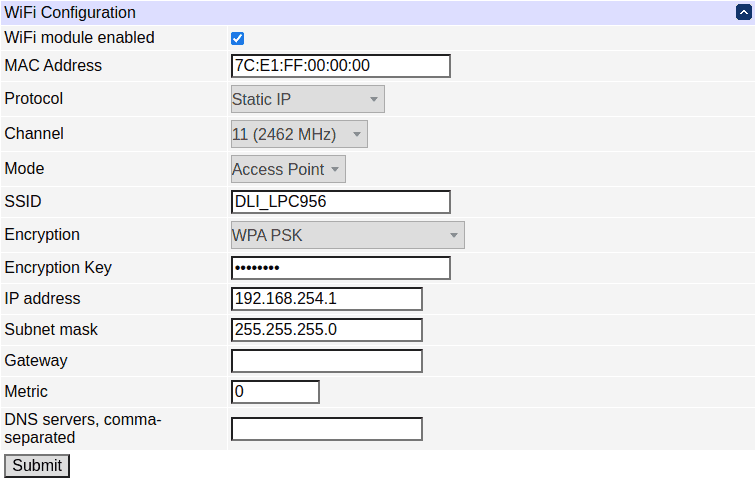Expand the Mode dropdown set to Access Point
Viewport: 756px width, 482px height.
288,169
